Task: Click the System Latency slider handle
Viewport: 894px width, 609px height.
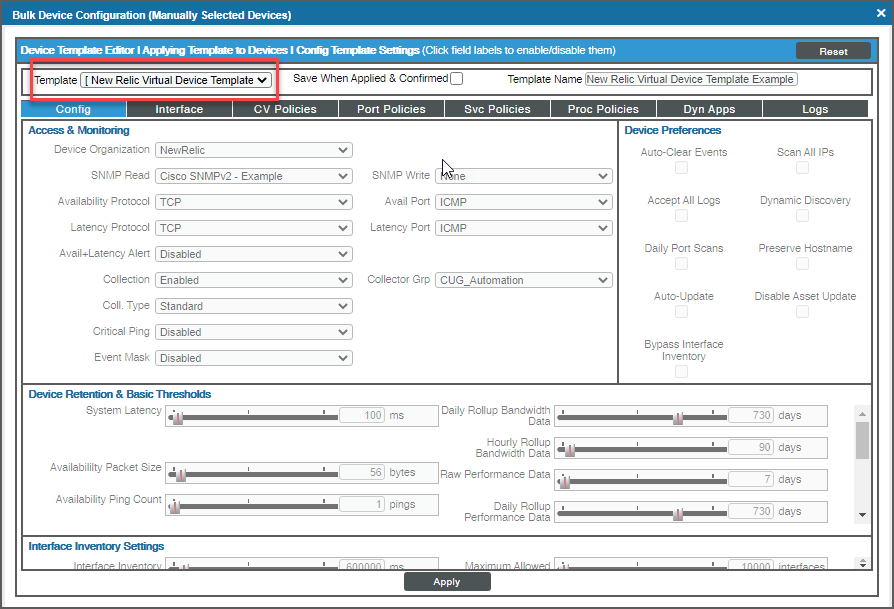Action: click(178, 419)
